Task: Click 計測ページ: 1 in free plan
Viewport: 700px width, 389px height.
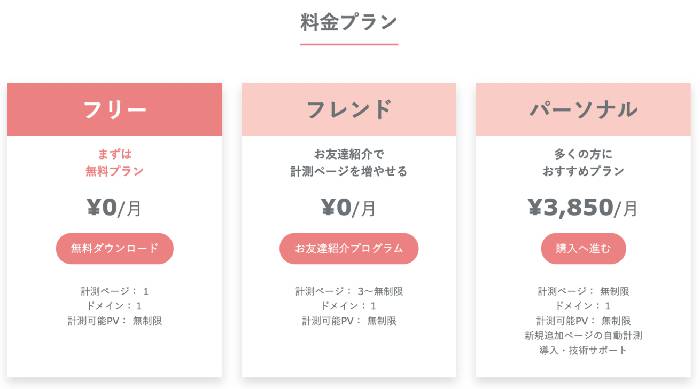Action: coord(115,292)
